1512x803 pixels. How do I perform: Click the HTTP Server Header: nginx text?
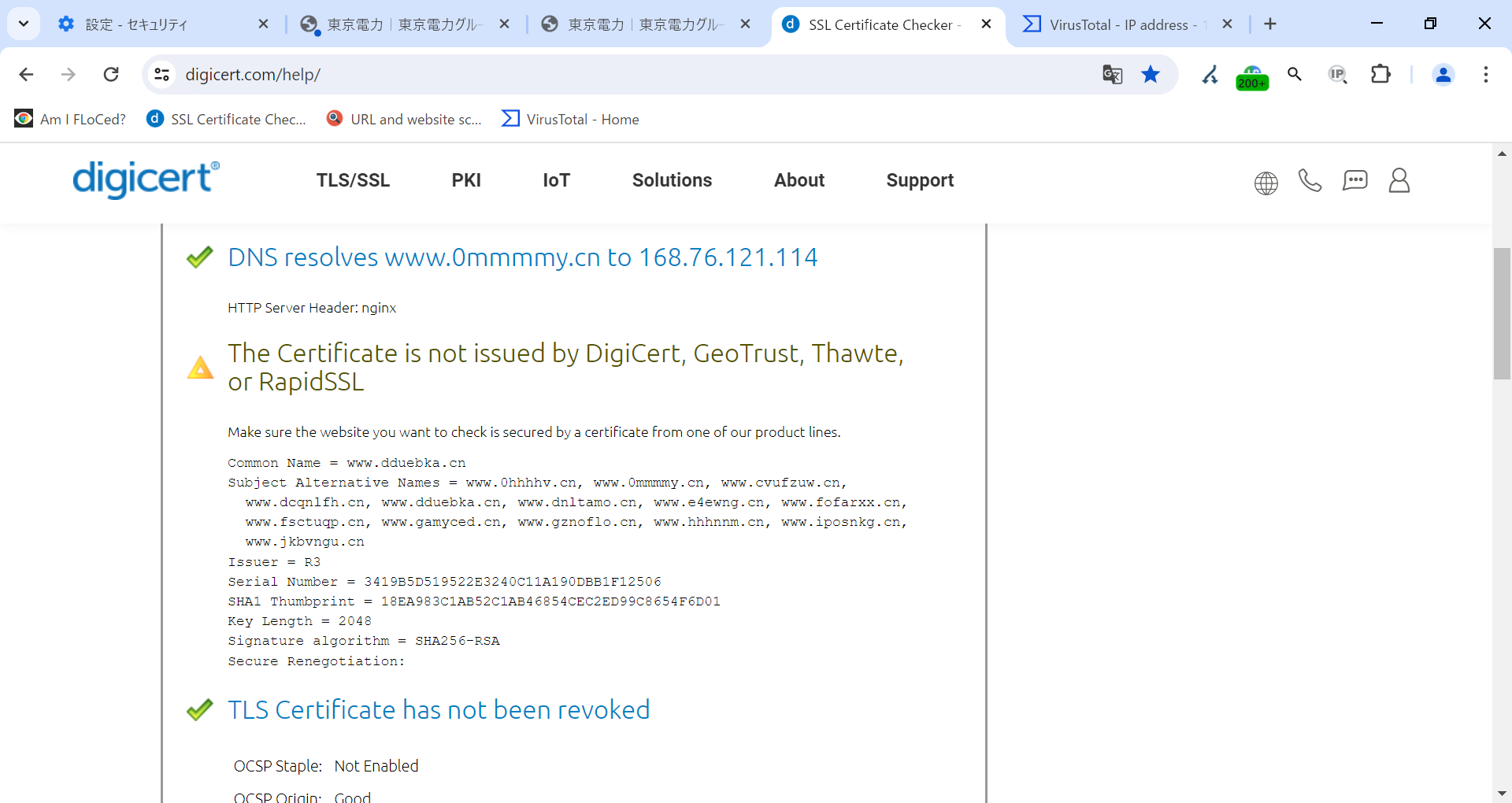coord(312,308)
